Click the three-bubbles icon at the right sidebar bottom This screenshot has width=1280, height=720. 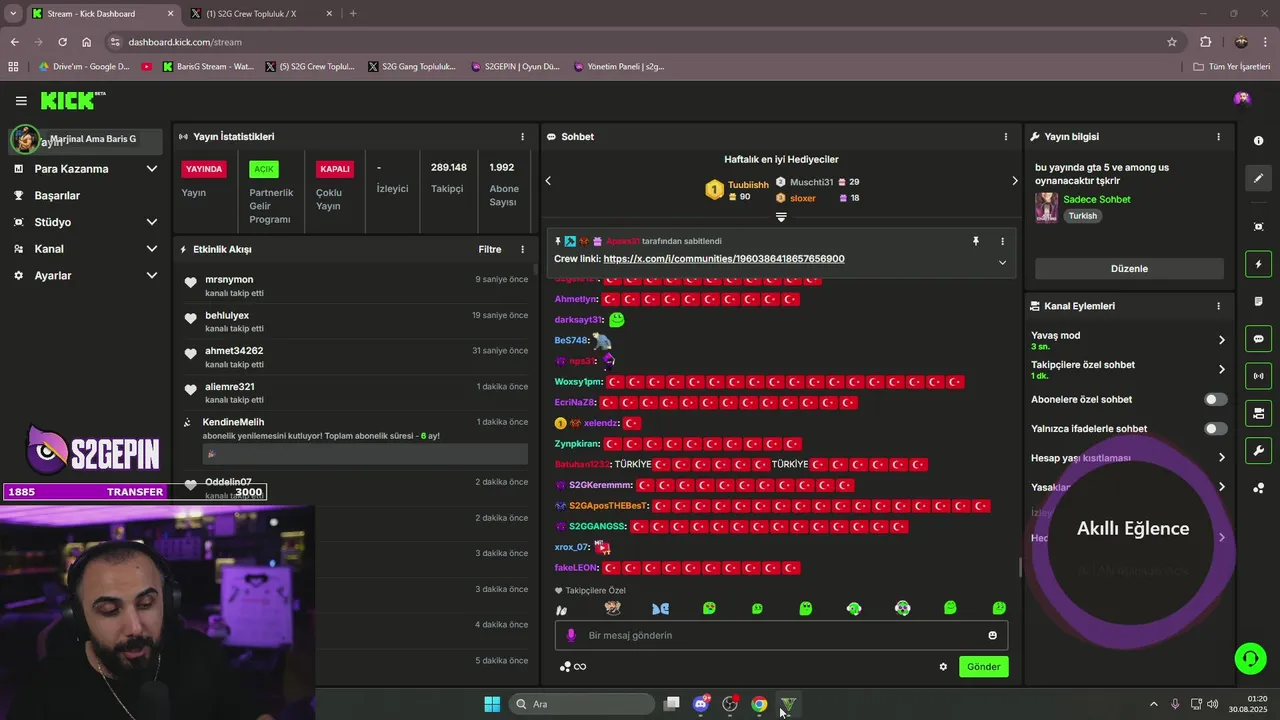point(1258,488)
